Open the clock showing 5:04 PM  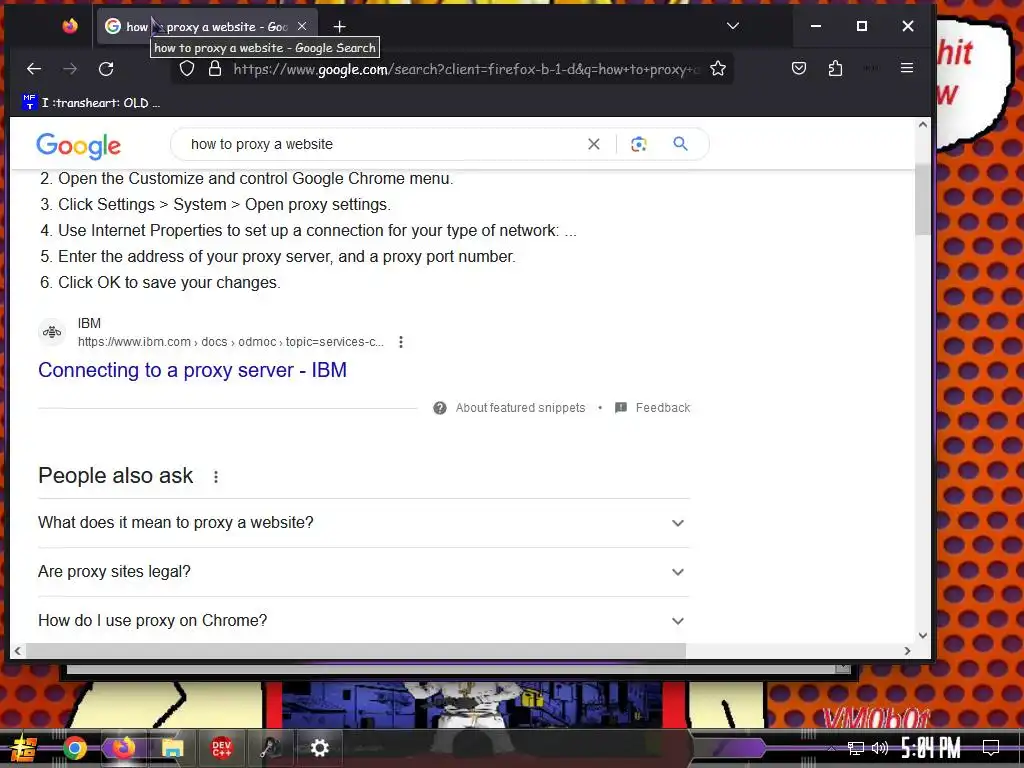point(931,748)
